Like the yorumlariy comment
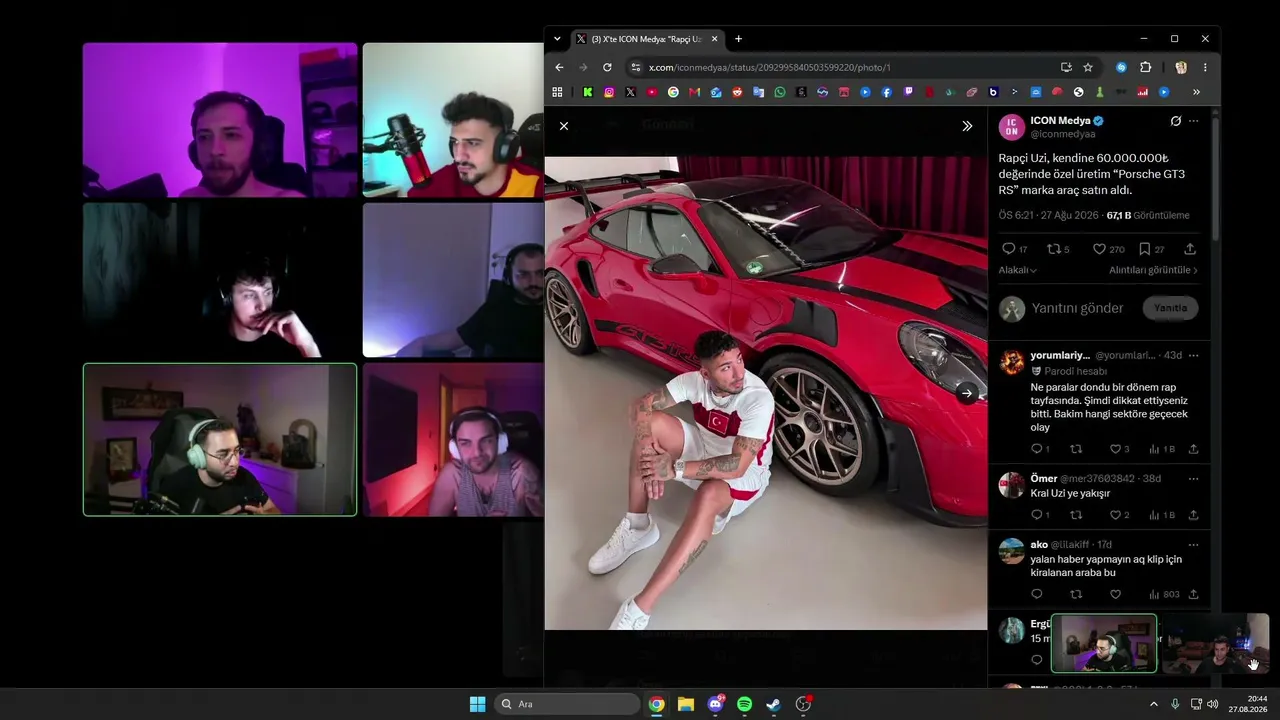1280x720 pixels. click(1115, 449)
